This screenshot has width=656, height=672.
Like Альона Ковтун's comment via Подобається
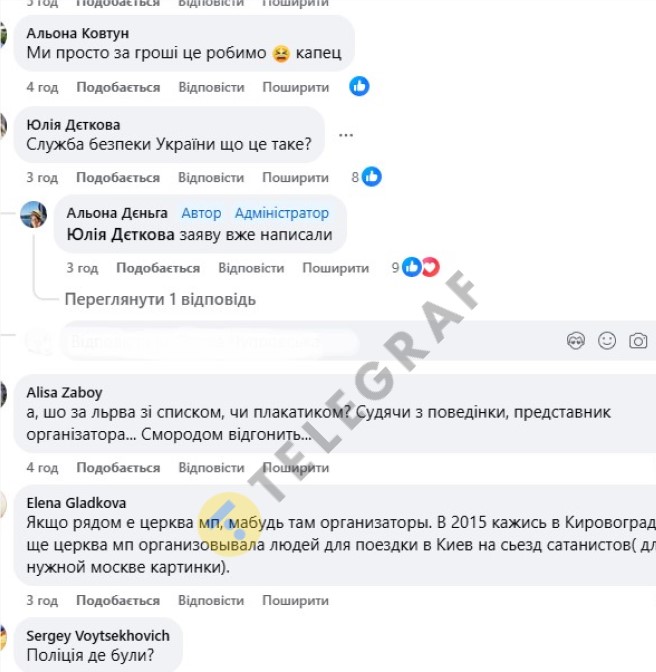[x=118, y=87]
